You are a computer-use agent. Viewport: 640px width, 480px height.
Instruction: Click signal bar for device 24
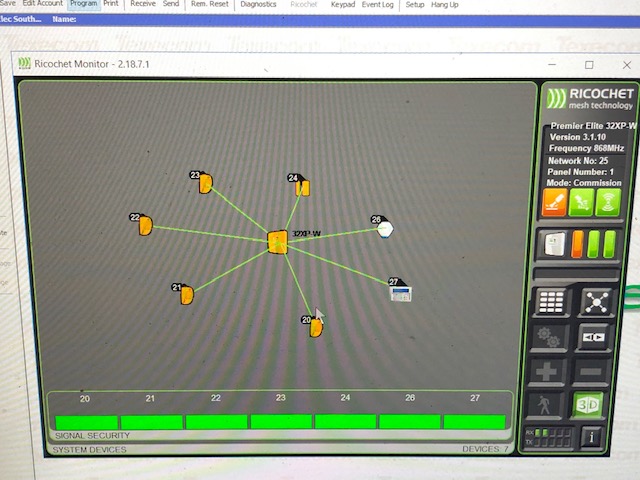pyautogui.click(x=345, y=422)
